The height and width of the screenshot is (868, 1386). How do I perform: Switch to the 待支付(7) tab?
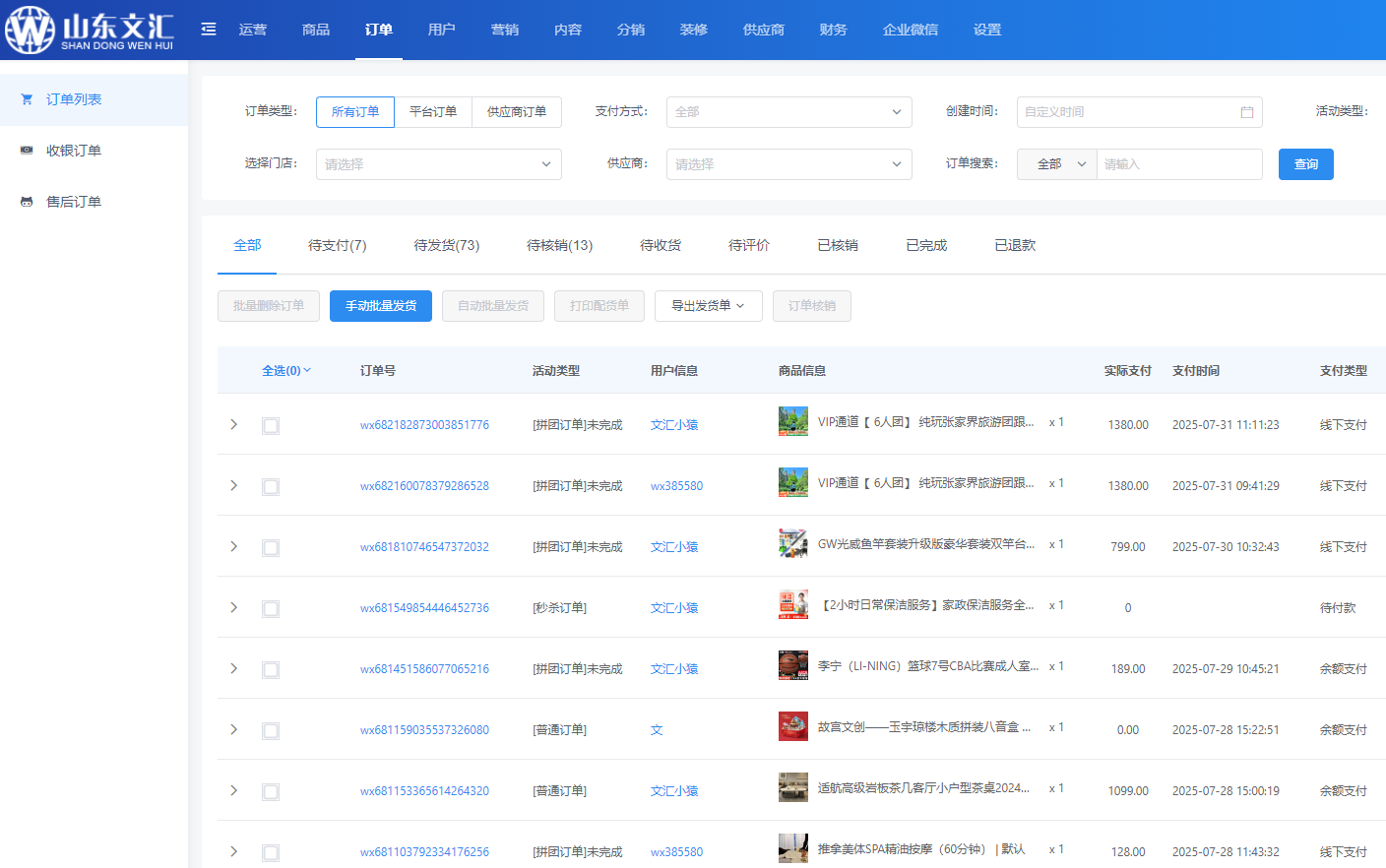pyautogui.click(x=338, y=245)
